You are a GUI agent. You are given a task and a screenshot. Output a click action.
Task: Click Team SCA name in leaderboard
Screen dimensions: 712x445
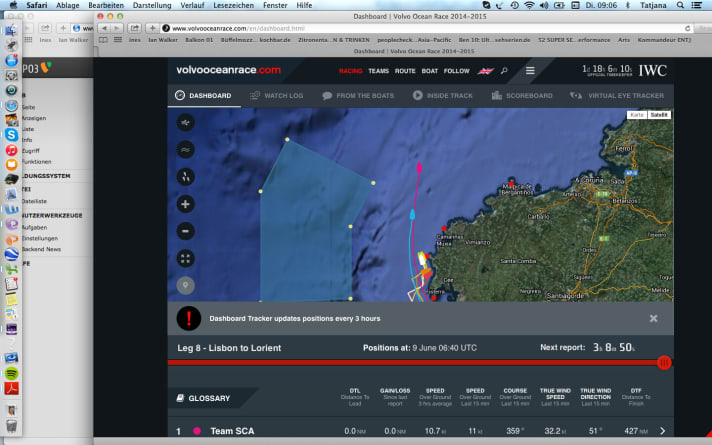coord(232,431)
